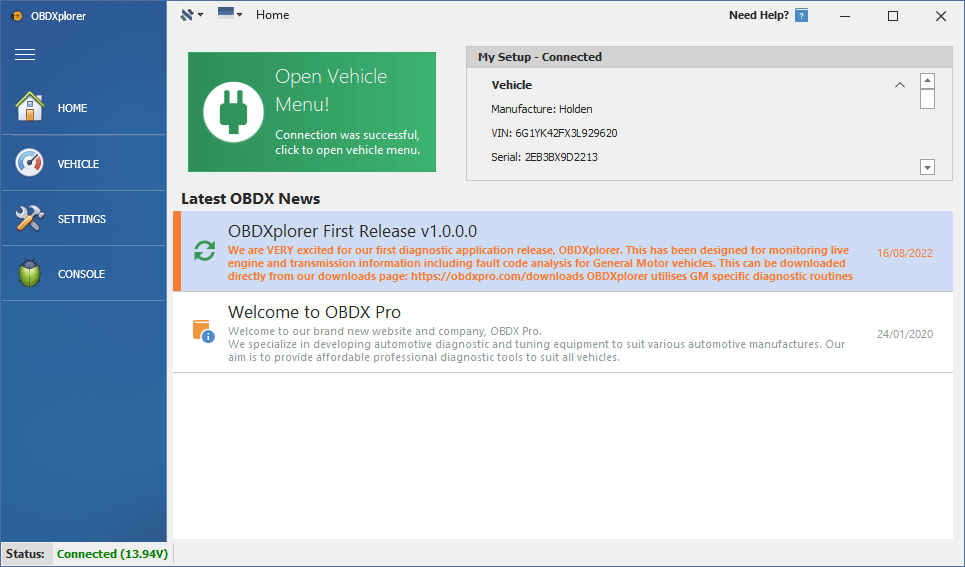Click the Need Help question mark icon
Viewport: 965px width, 567px height.
(801, 15)
